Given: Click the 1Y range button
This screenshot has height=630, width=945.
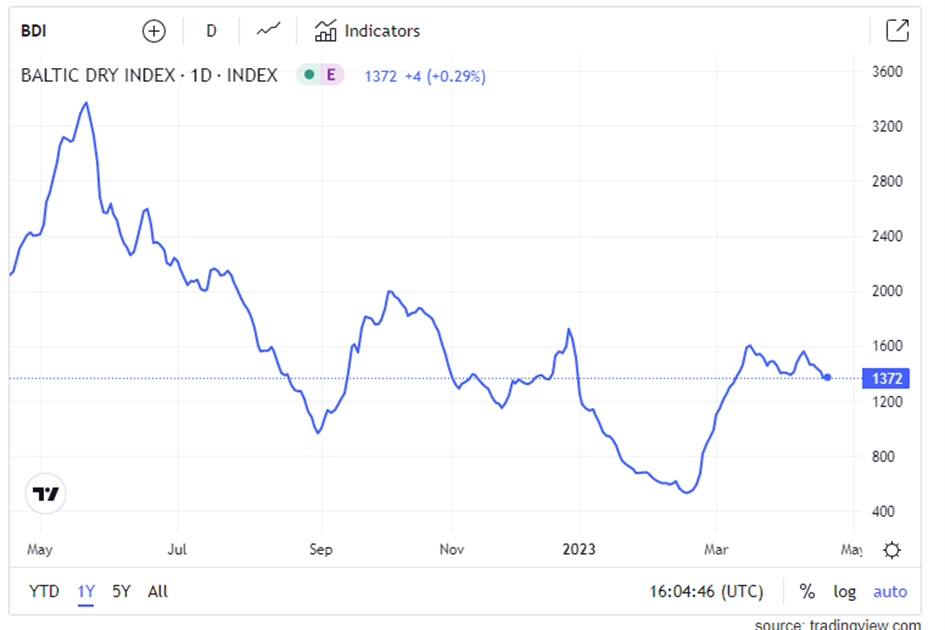Looking at the screenshot, I should (x=86, y=591).
